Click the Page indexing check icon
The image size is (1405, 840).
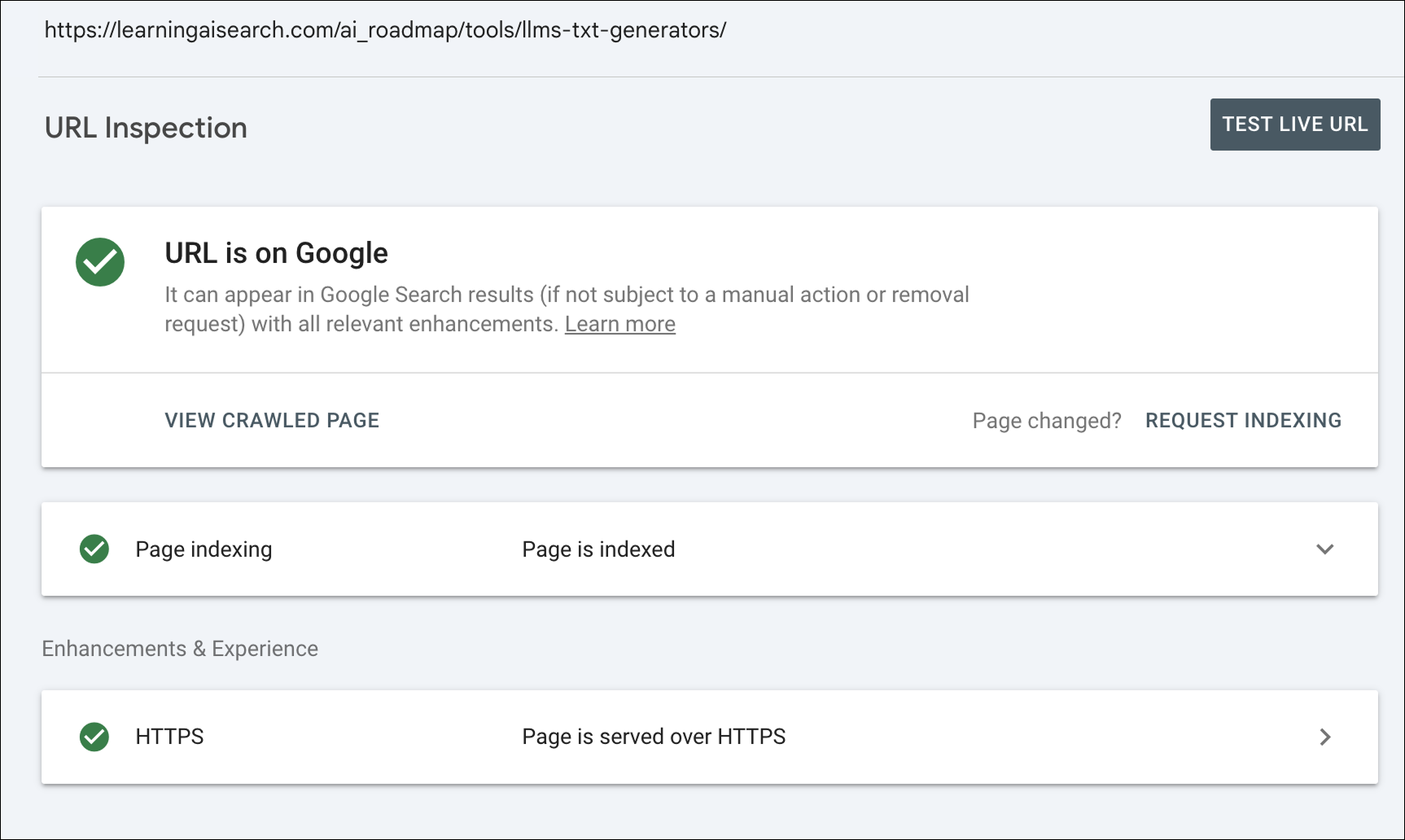[x=94, y=549]
